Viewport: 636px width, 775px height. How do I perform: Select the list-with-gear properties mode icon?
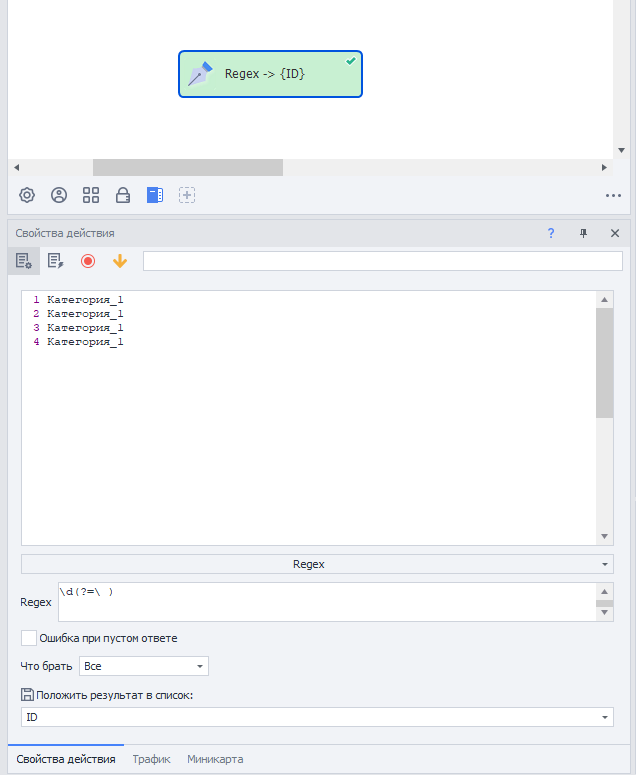[x=24, y=261]
